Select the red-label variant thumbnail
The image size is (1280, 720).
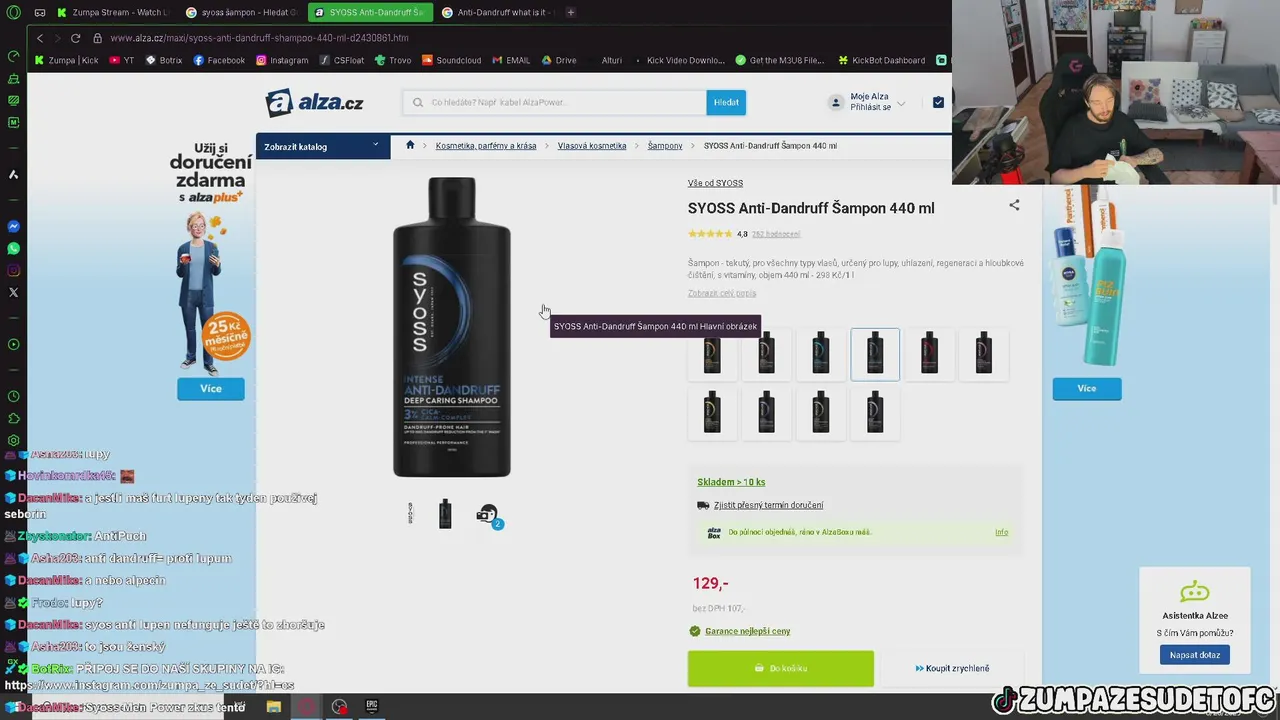[929, 354]
